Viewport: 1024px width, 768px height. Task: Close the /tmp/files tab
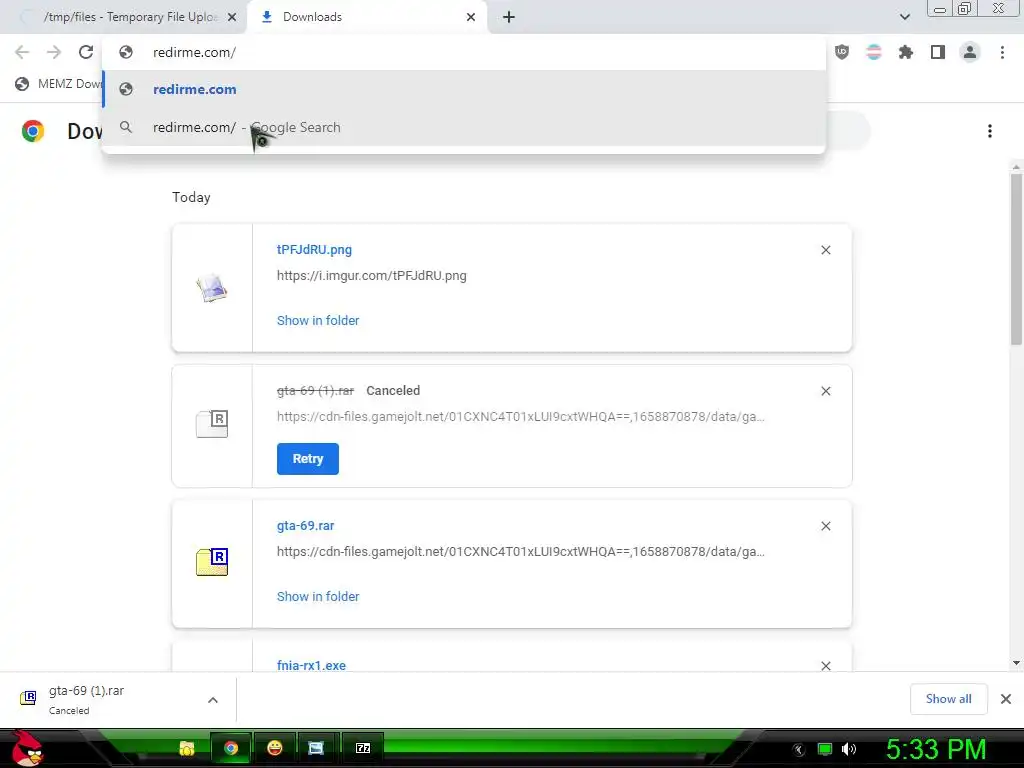pyautogui.click(x=232, y=17)
